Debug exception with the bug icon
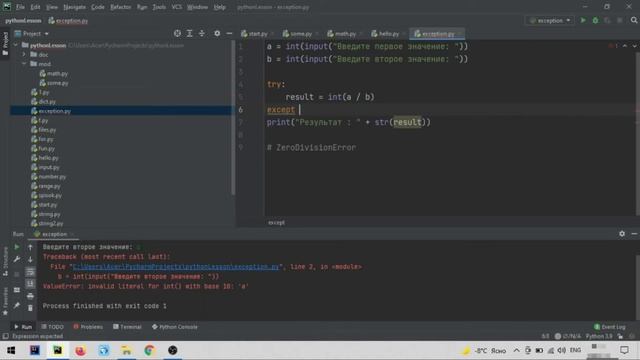 (x=595, y=20)
